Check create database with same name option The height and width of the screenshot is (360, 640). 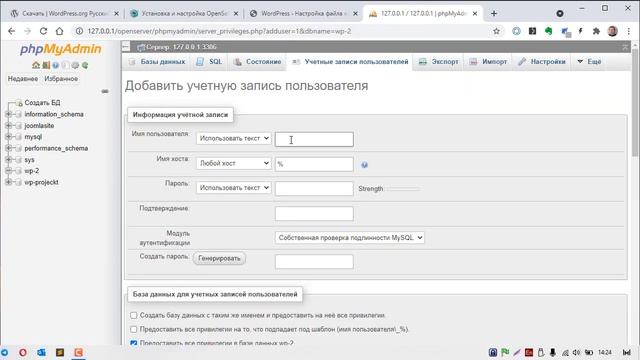click(x=133, y=316)
